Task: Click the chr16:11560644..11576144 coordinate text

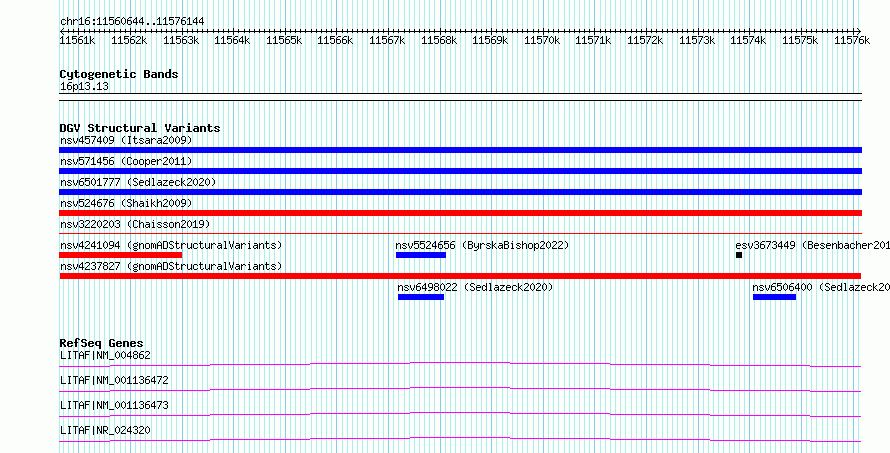Action: pos(132,21)
